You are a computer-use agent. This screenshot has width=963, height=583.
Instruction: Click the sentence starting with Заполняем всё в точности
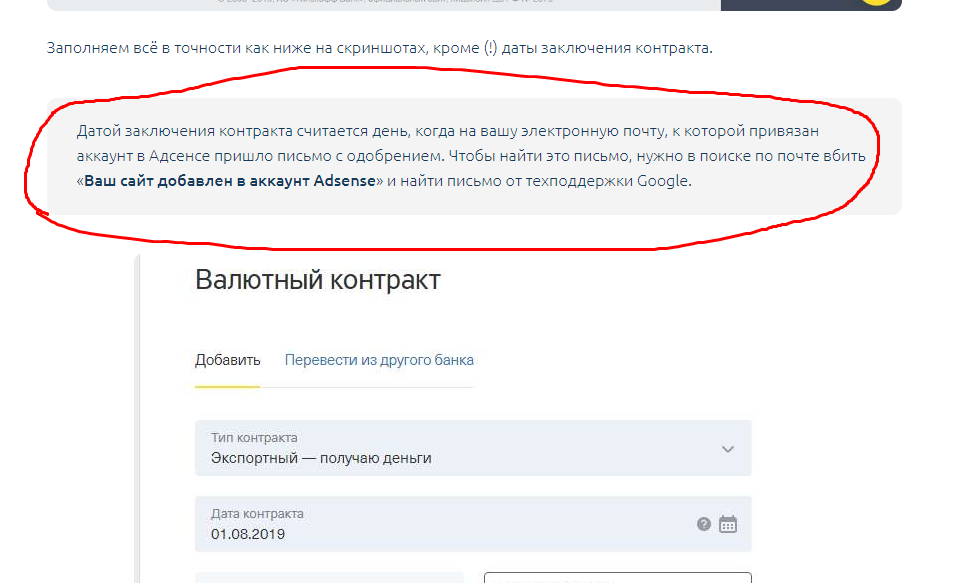click(x=380, y=48)
